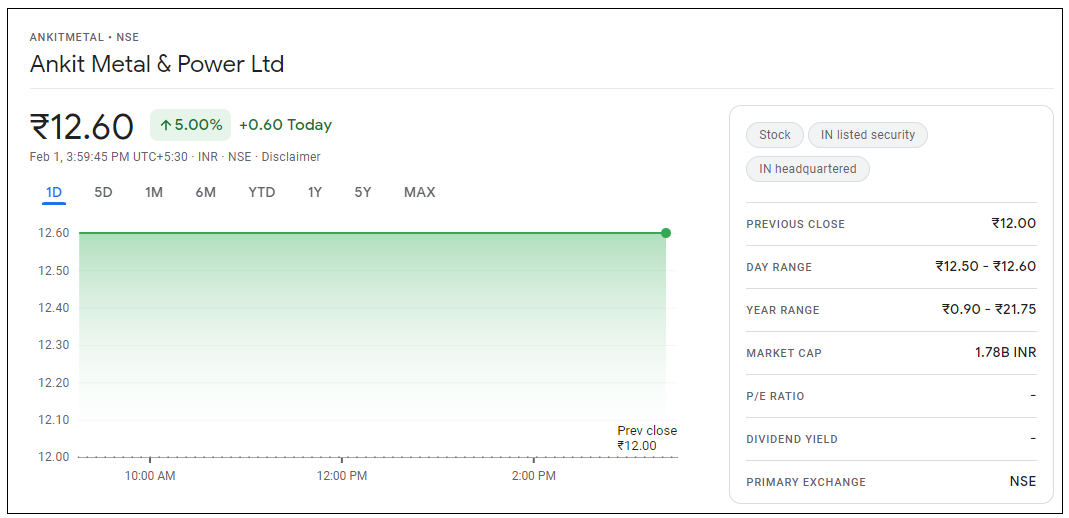Click the Day Range value
This screenshot has height=518, width=1069.
[x=985, y=267]
